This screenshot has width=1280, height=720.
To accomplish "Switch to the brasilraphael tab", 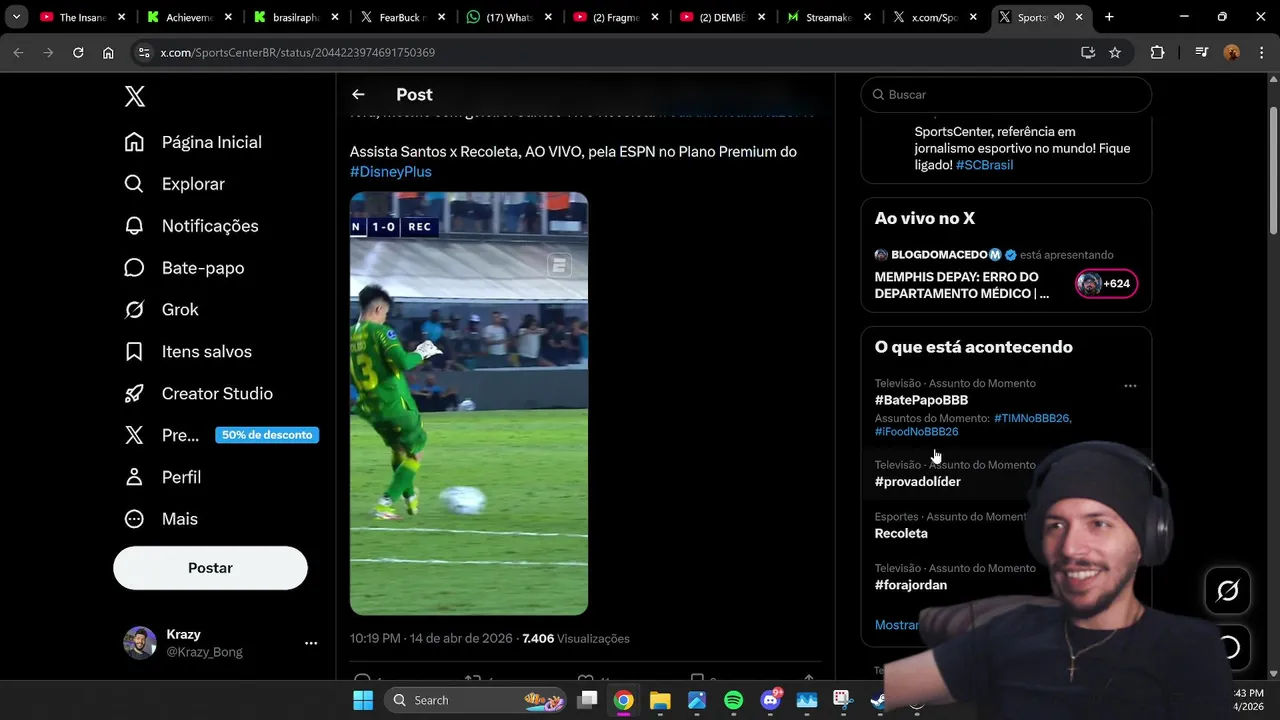I will pos(295,17).
